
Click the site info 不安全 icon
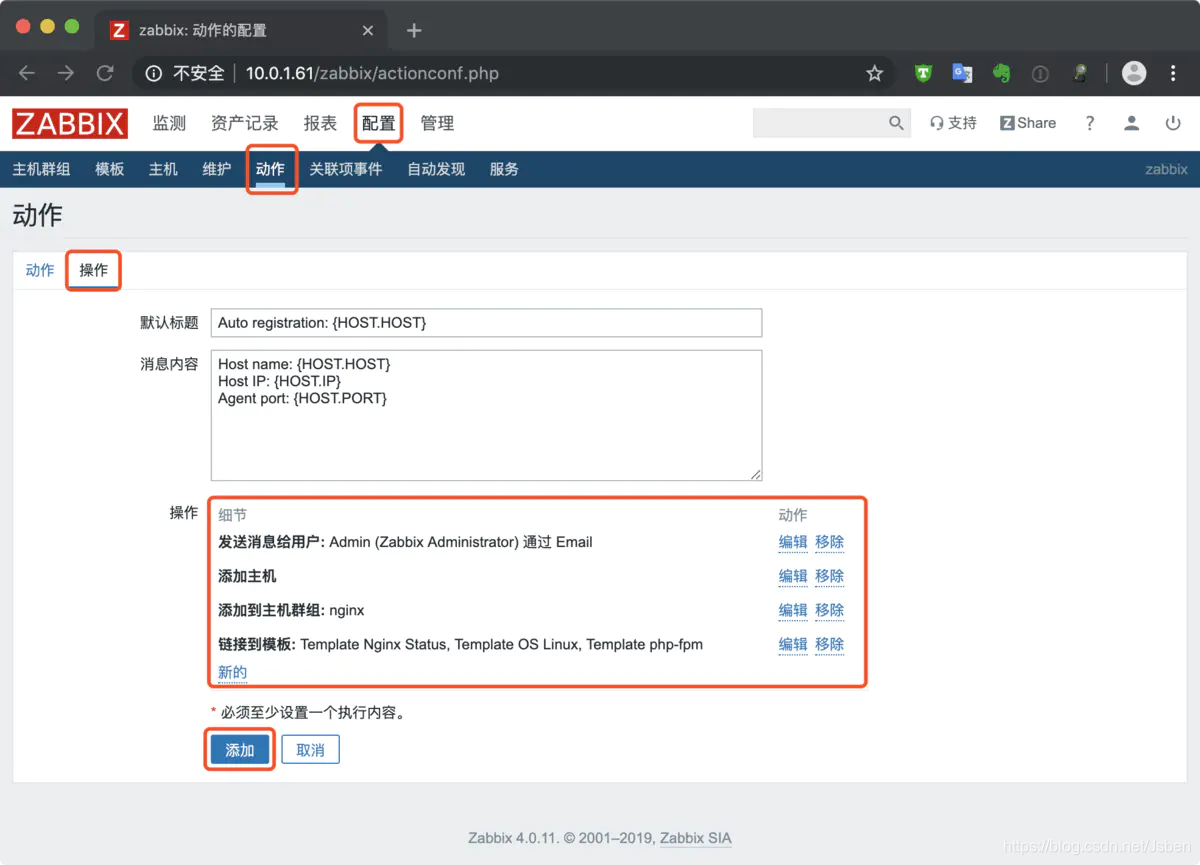pyautogui.click(x=153, y=73)
